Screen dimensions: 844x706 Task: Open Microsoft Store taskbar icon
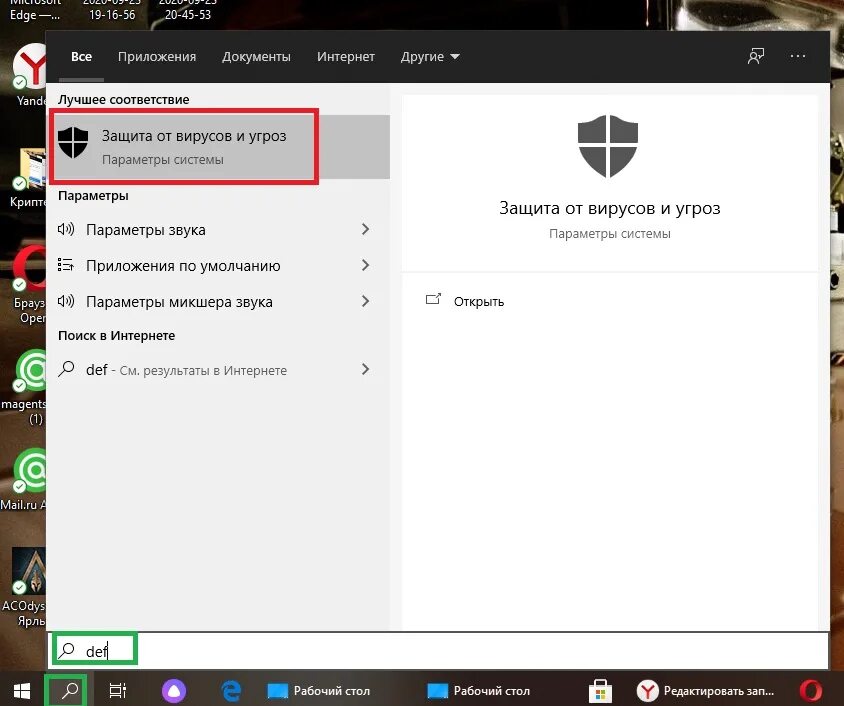click(x=600, y=691)
